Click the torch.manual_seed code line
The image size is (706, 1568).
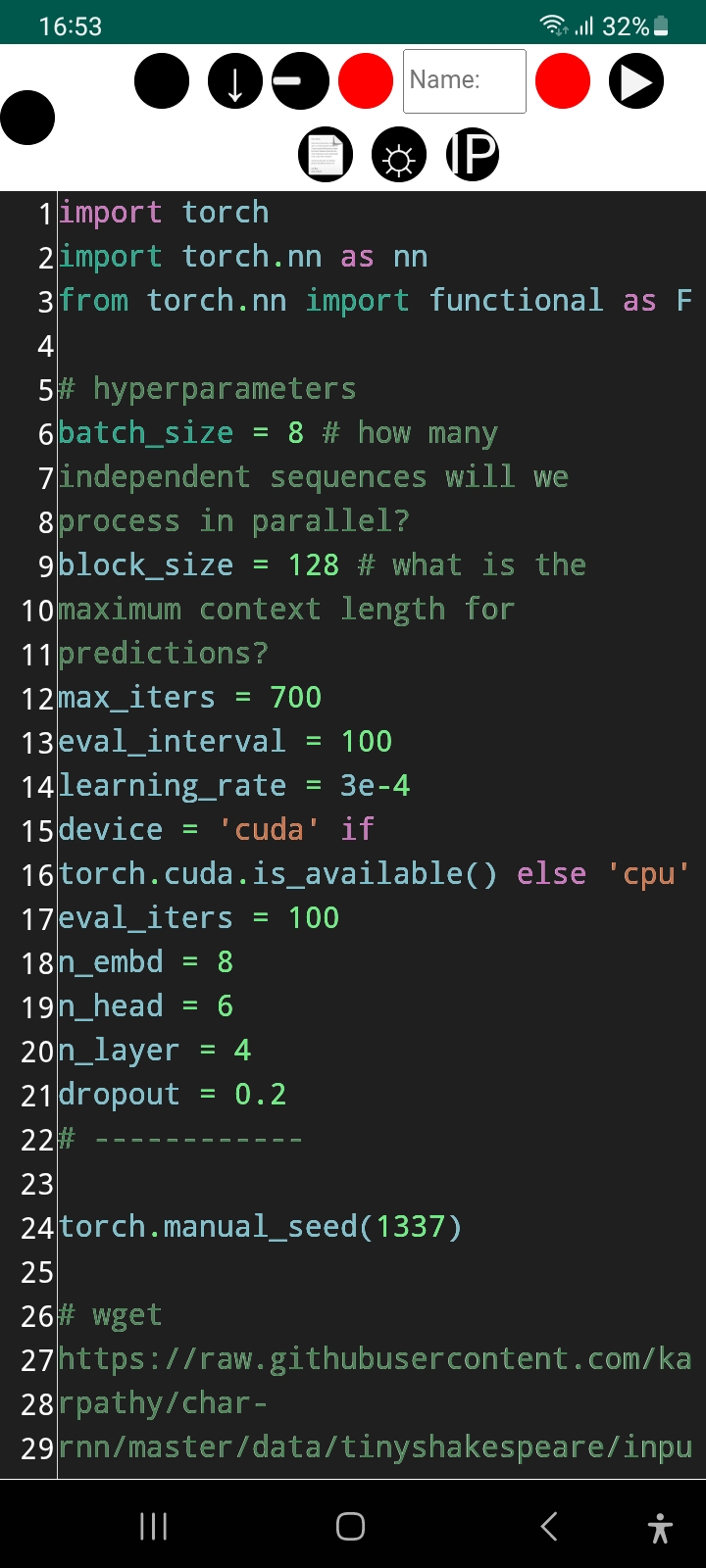pyautogui.click(x=258, y=1226)
